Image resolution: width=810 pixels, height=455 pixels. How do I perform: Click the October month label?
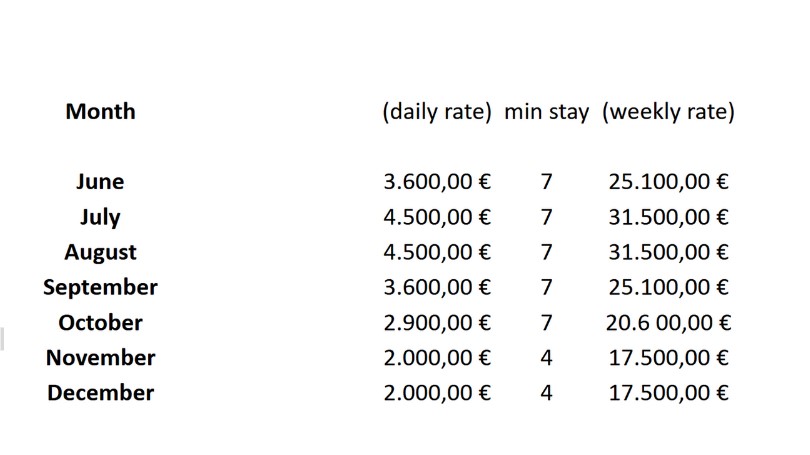tap(100, 322)
